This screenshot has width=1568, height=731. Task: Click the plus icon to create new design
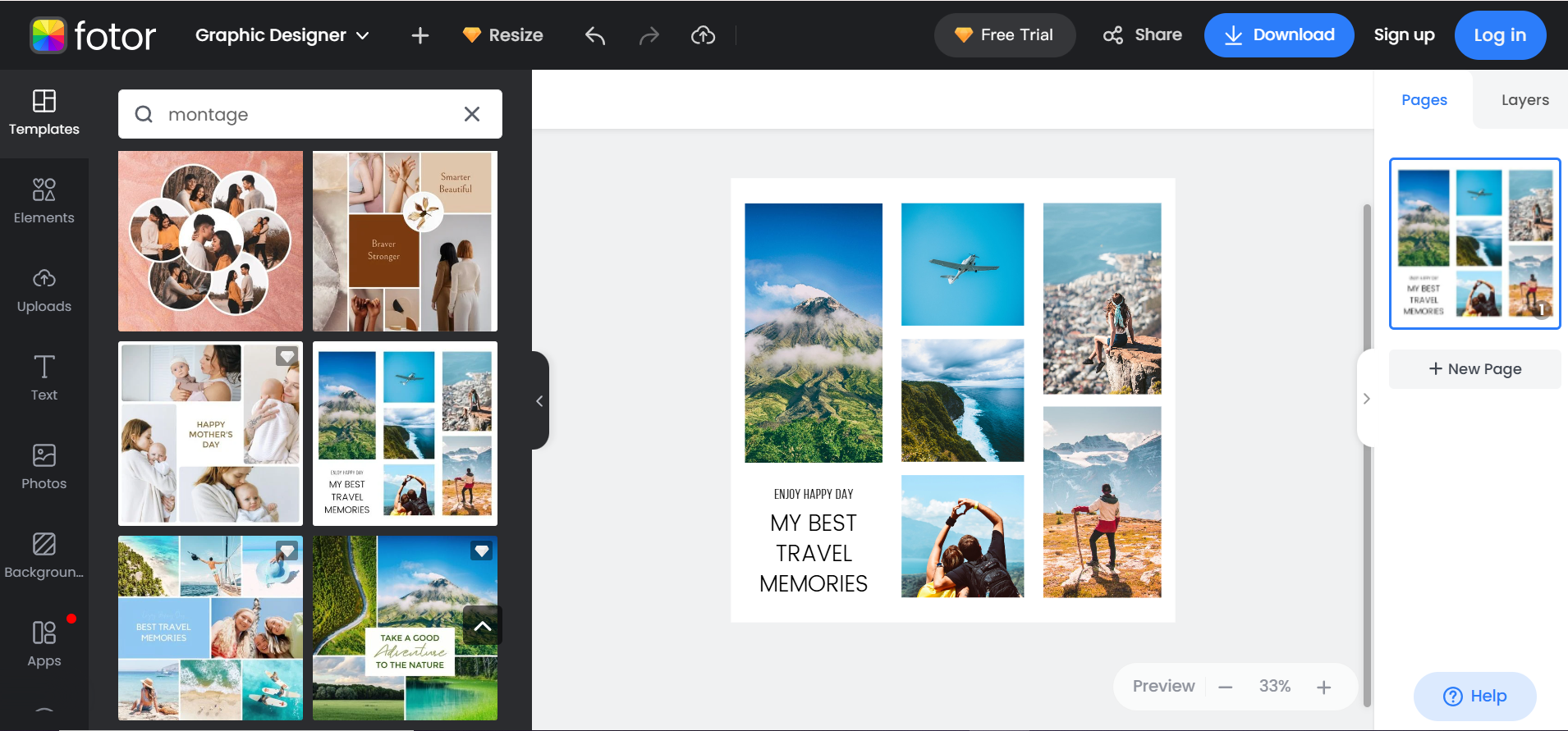tap(420, 35)
